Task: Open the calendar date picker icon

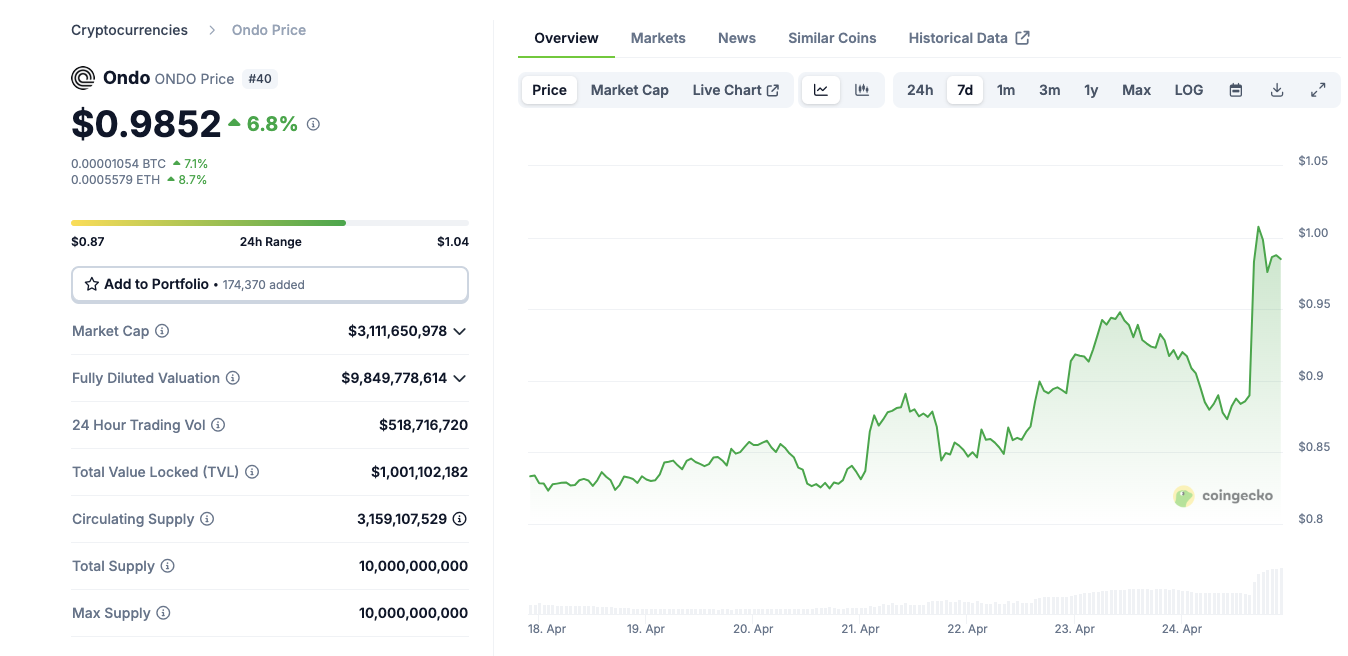Action: pos(1235,89)
